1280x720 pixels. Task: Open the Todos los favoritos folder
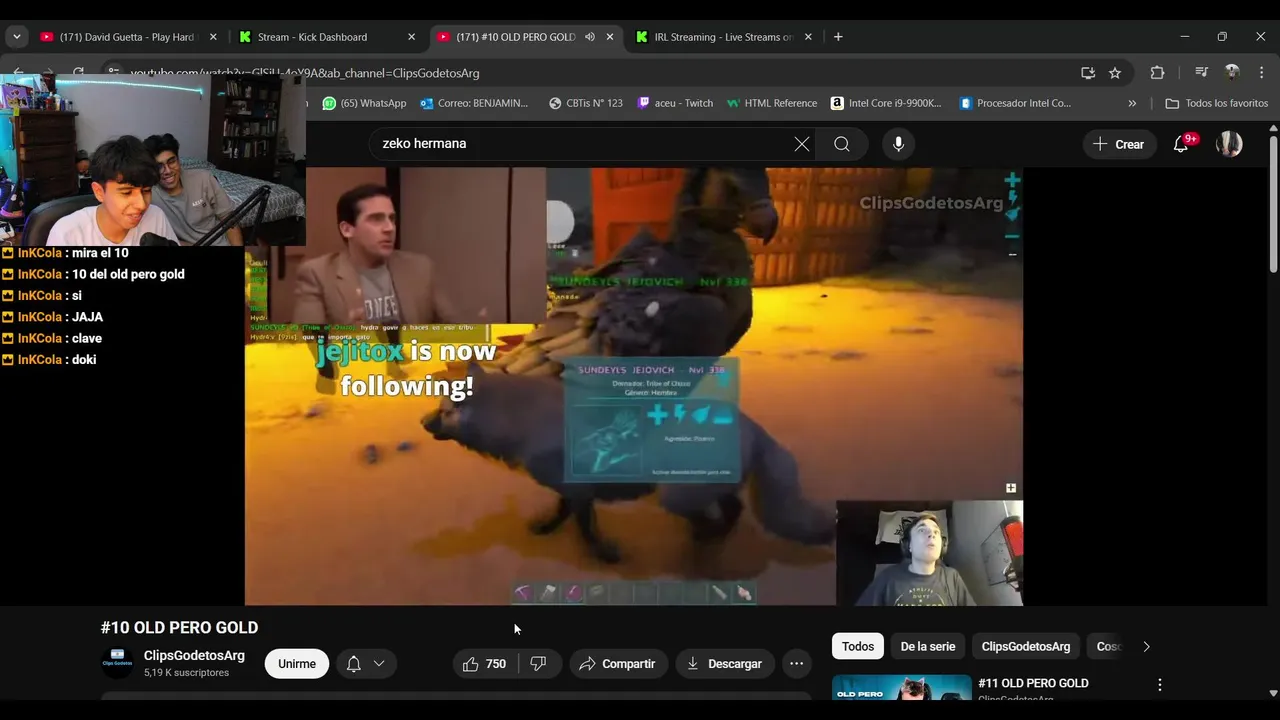tap(1217, 103)
